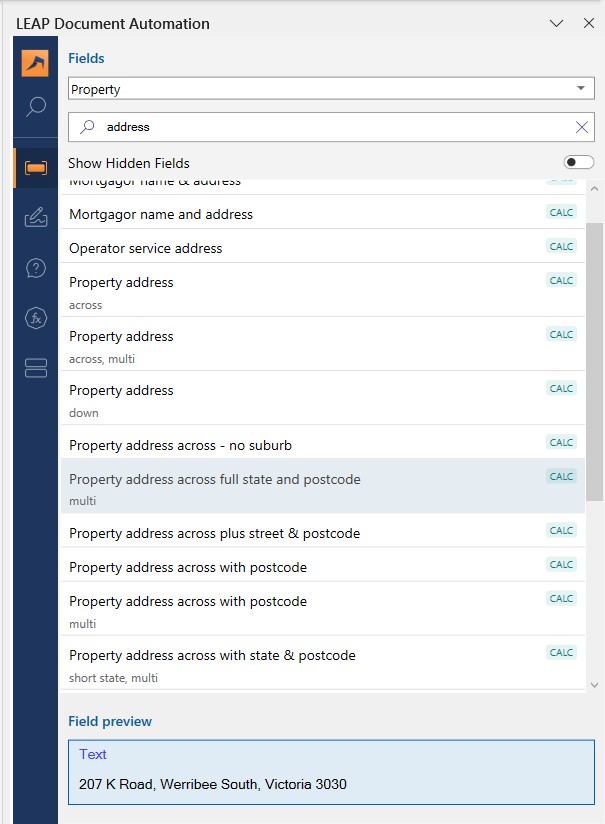Click the Text link in Field preview
605x824 pixels.
click(x=92, y=754)
